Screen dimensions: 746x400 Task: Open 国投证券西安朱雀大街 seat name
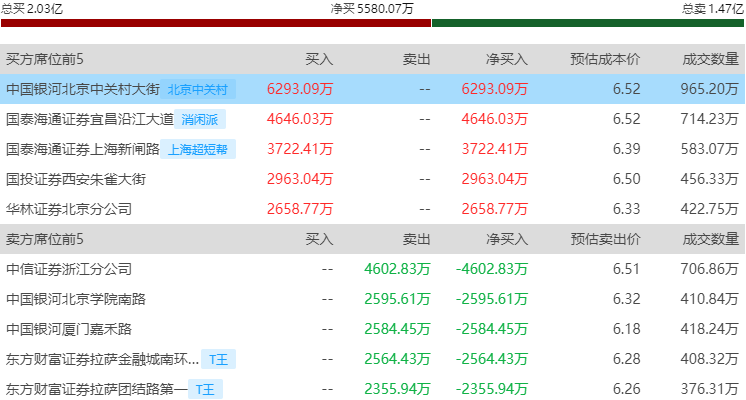(76, 179)
